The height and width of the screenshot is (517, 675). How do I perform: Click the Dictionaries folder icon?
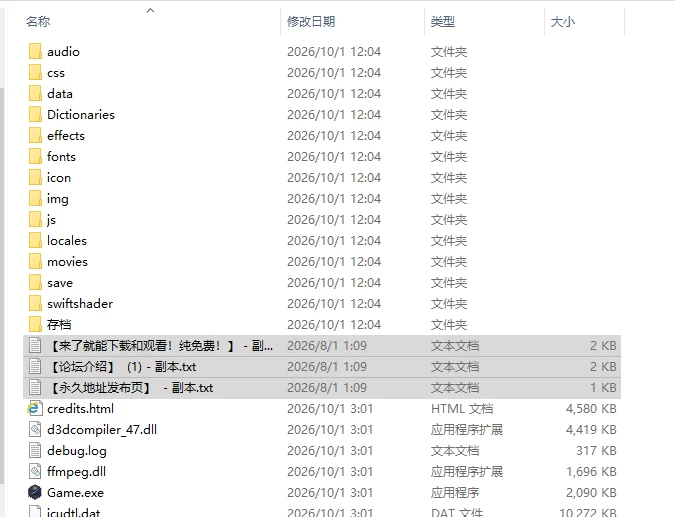click(x=35, y=115)
